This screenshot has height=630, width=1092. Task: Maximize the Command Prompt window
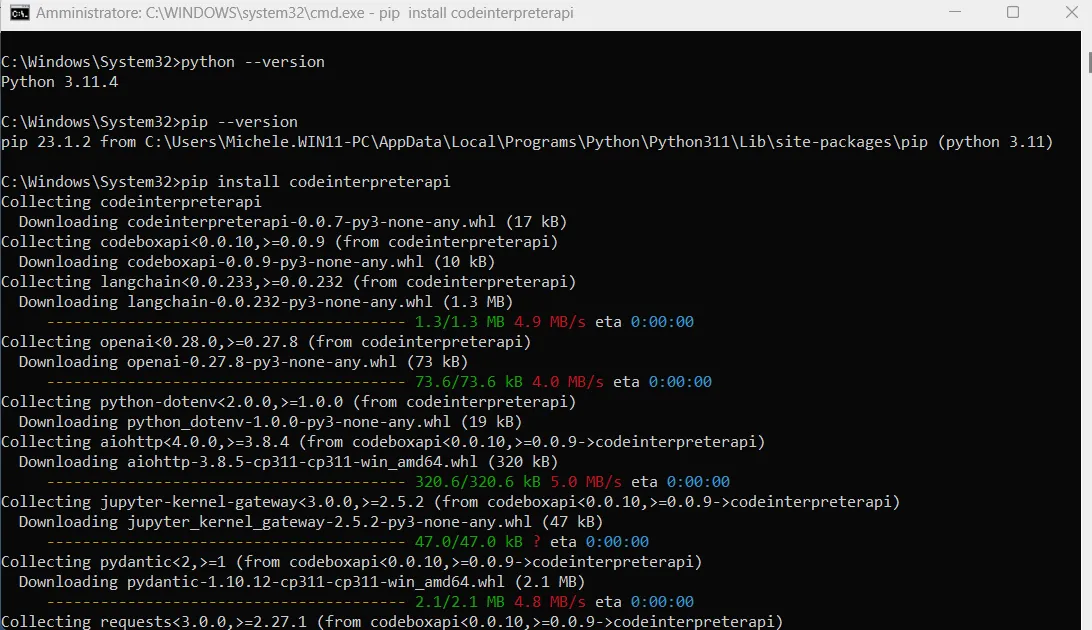[x=1013, y=13]
